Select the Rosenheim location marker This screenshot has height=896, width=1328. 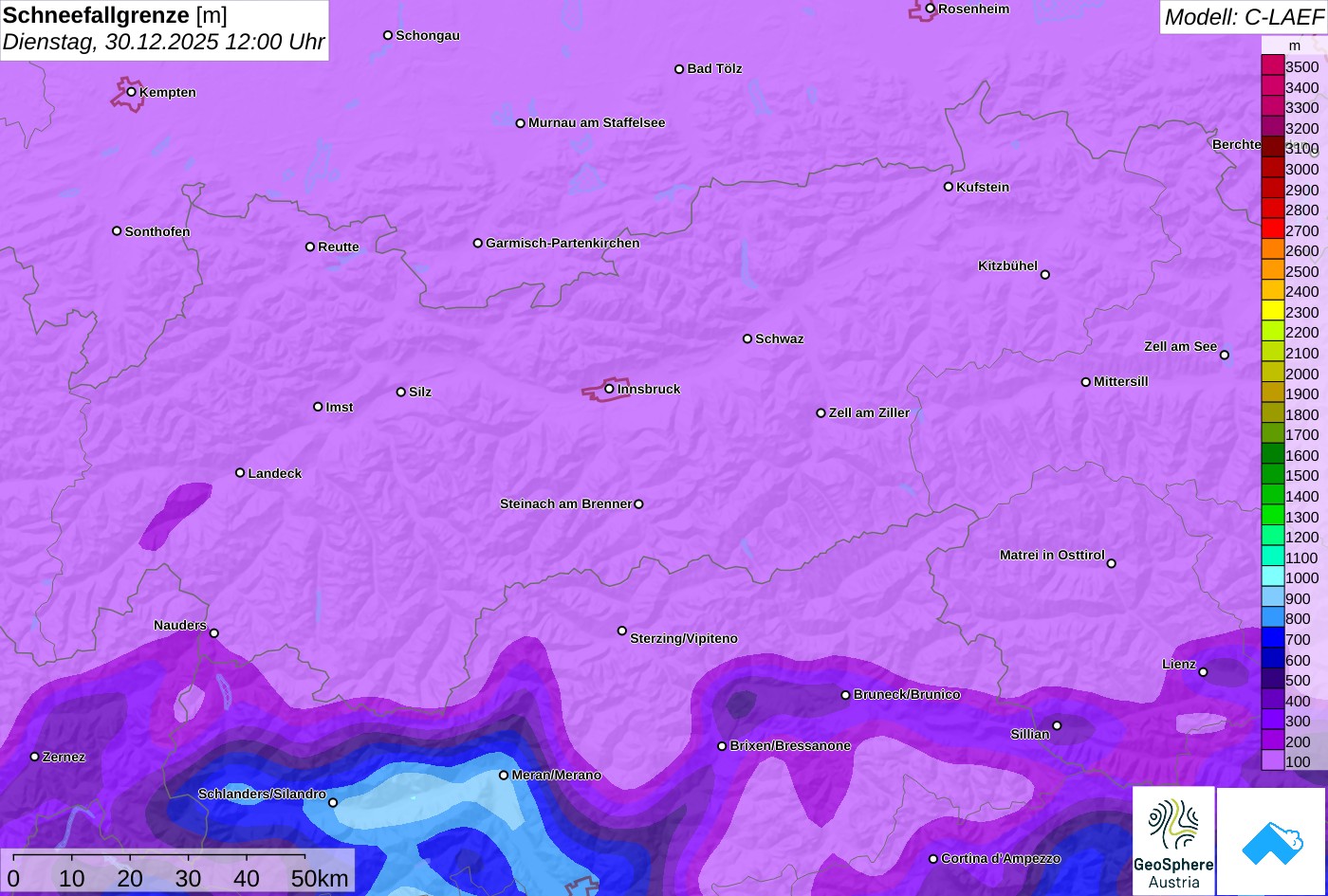(931, 9)
